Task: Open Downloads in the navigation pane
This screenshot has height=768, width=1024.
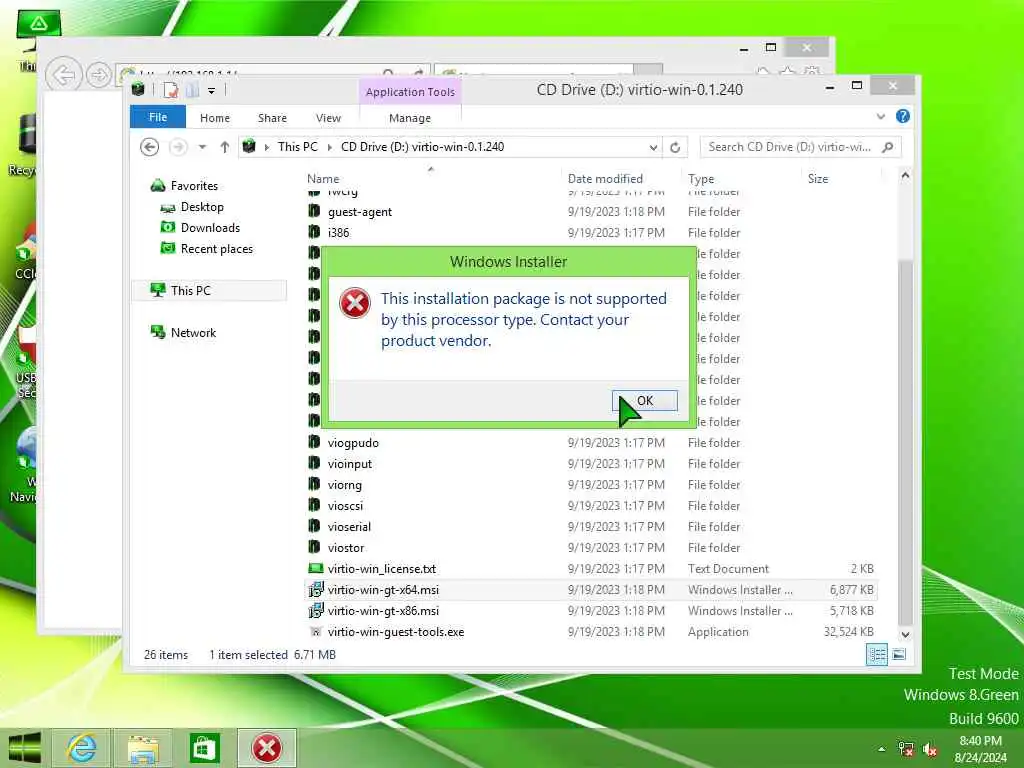Action: click(210, 228)
